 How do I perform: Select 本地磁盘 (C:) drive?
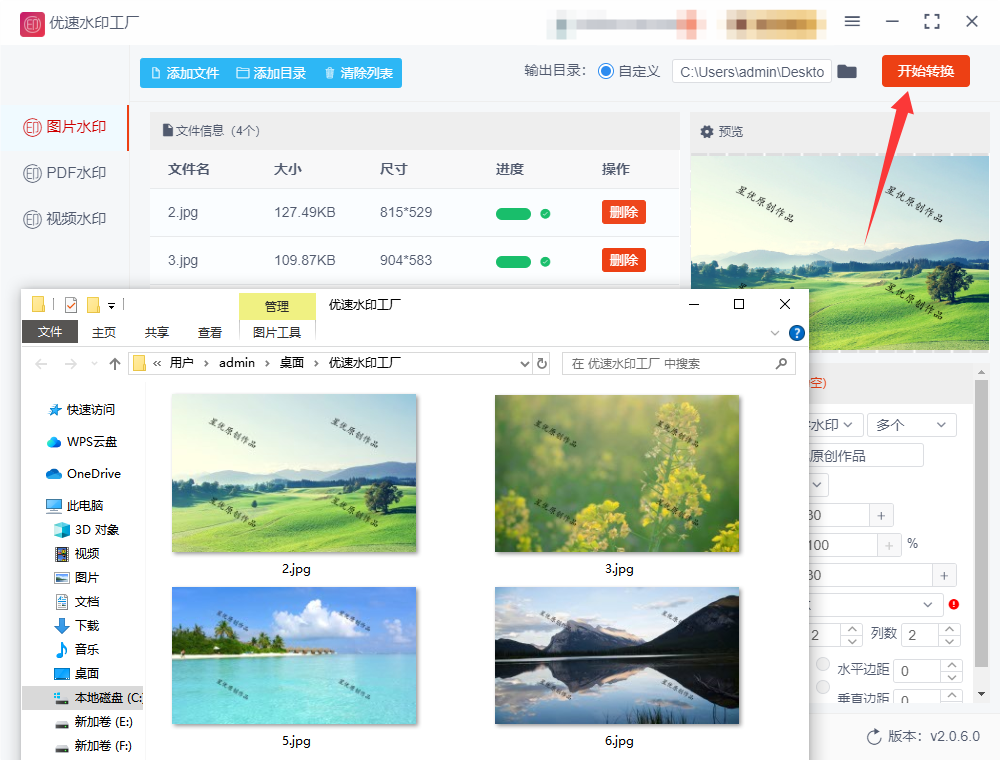(x=83, y=698)
